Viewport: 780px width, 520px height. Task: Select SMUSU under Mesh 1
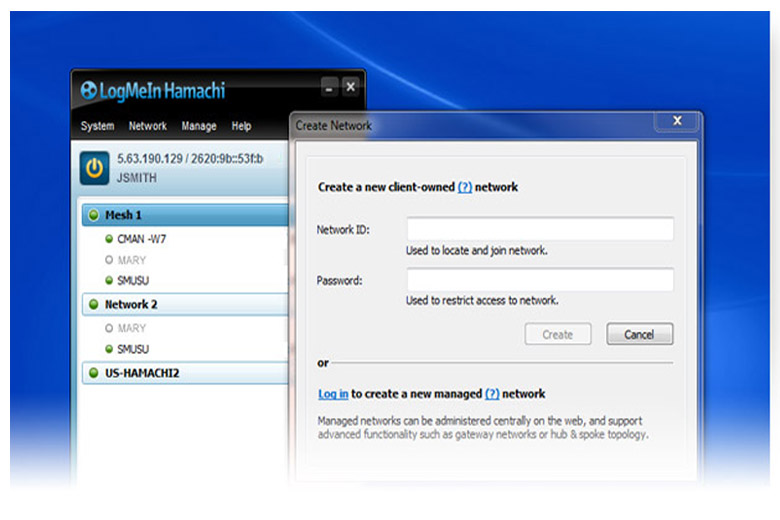(x=133, y=281)
